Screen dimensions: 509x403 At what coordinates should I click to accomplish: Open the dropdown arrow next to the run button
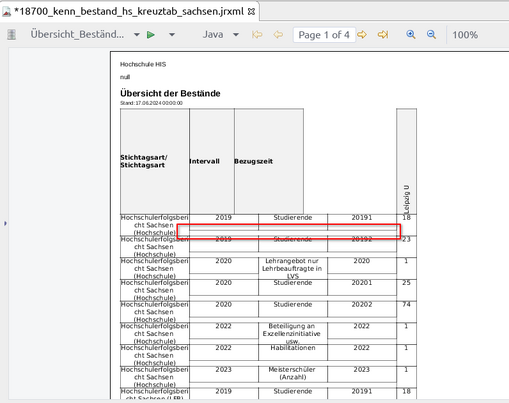click(172, 35)
